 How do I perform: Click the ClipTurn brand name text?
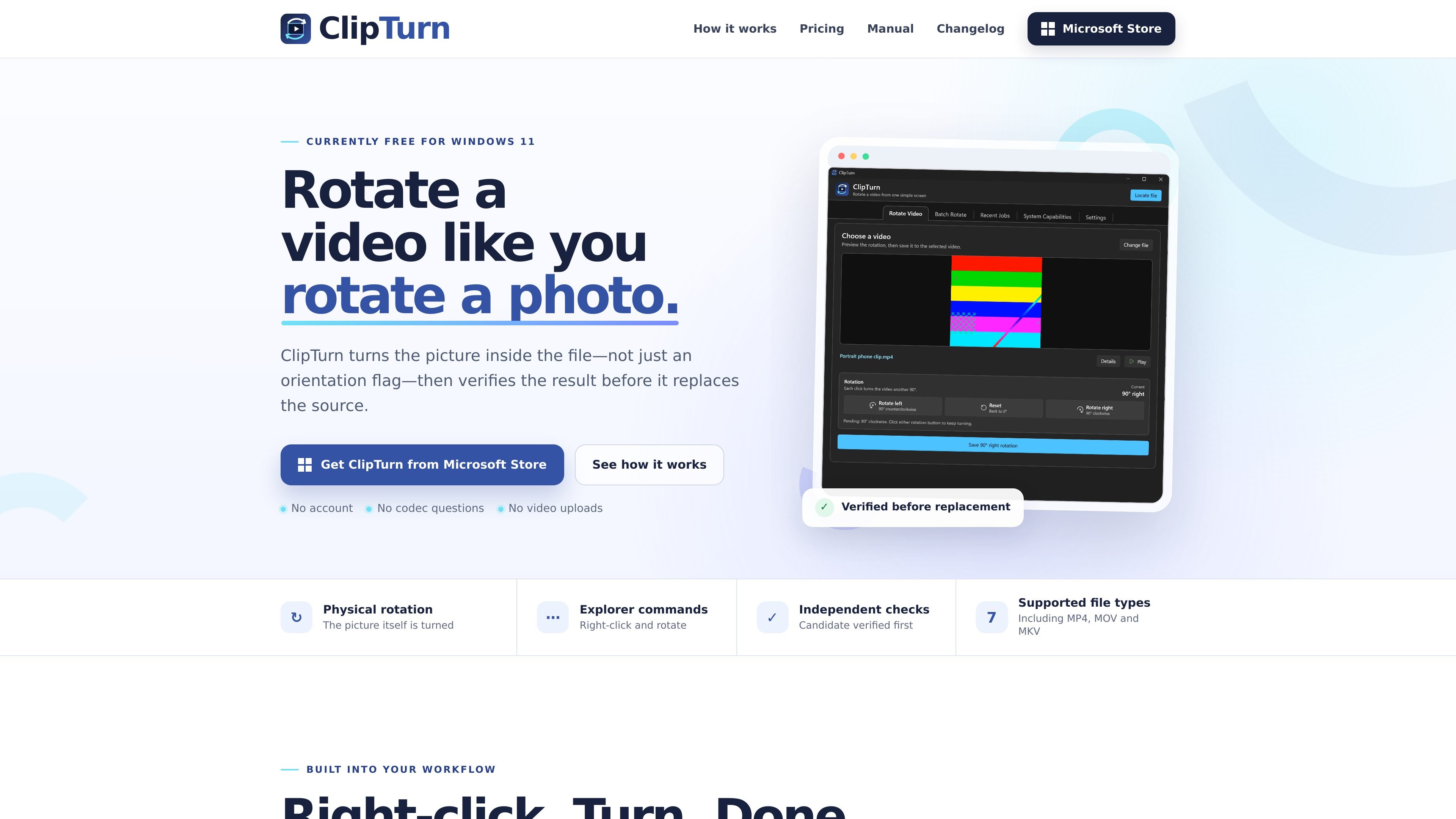pos(384,28)
